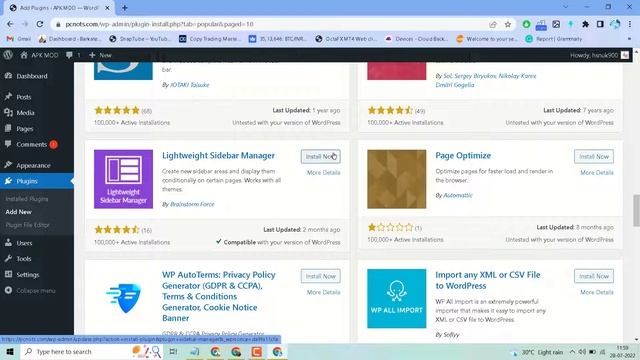640x360 pixels.
Task: Install the Page Optimize plugin
Action: pos(593,156)
